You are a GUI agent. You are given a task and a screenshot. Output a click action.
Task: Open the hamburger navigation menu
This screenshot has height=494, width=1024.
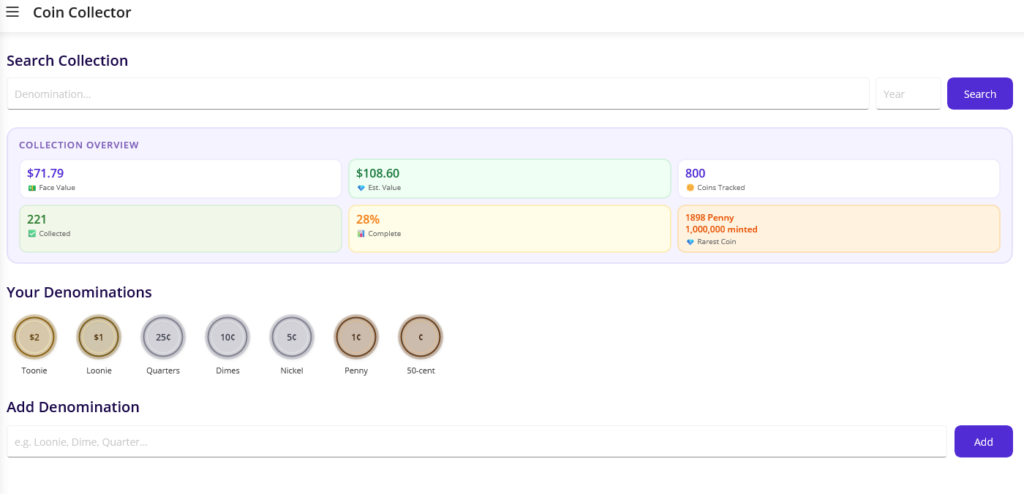pos(13,13)
